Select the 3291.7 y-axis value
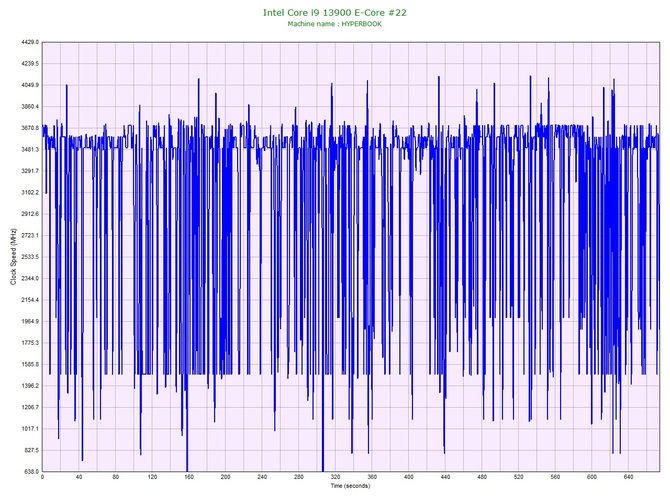Image resolution: width=670 pixels, height=503 pixels. 30,171
